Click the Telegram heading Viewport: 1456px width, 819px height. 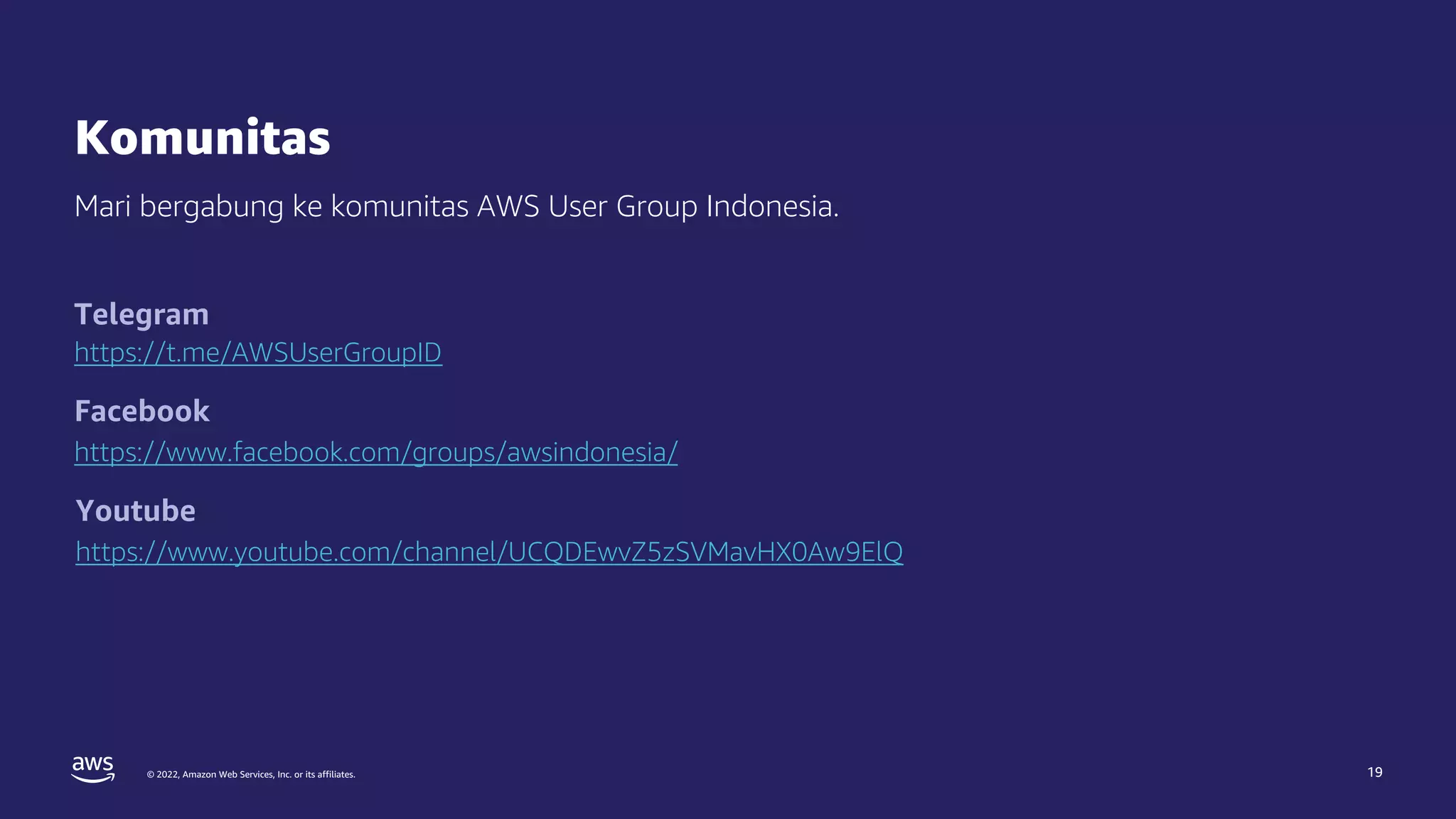click(141, 315)
